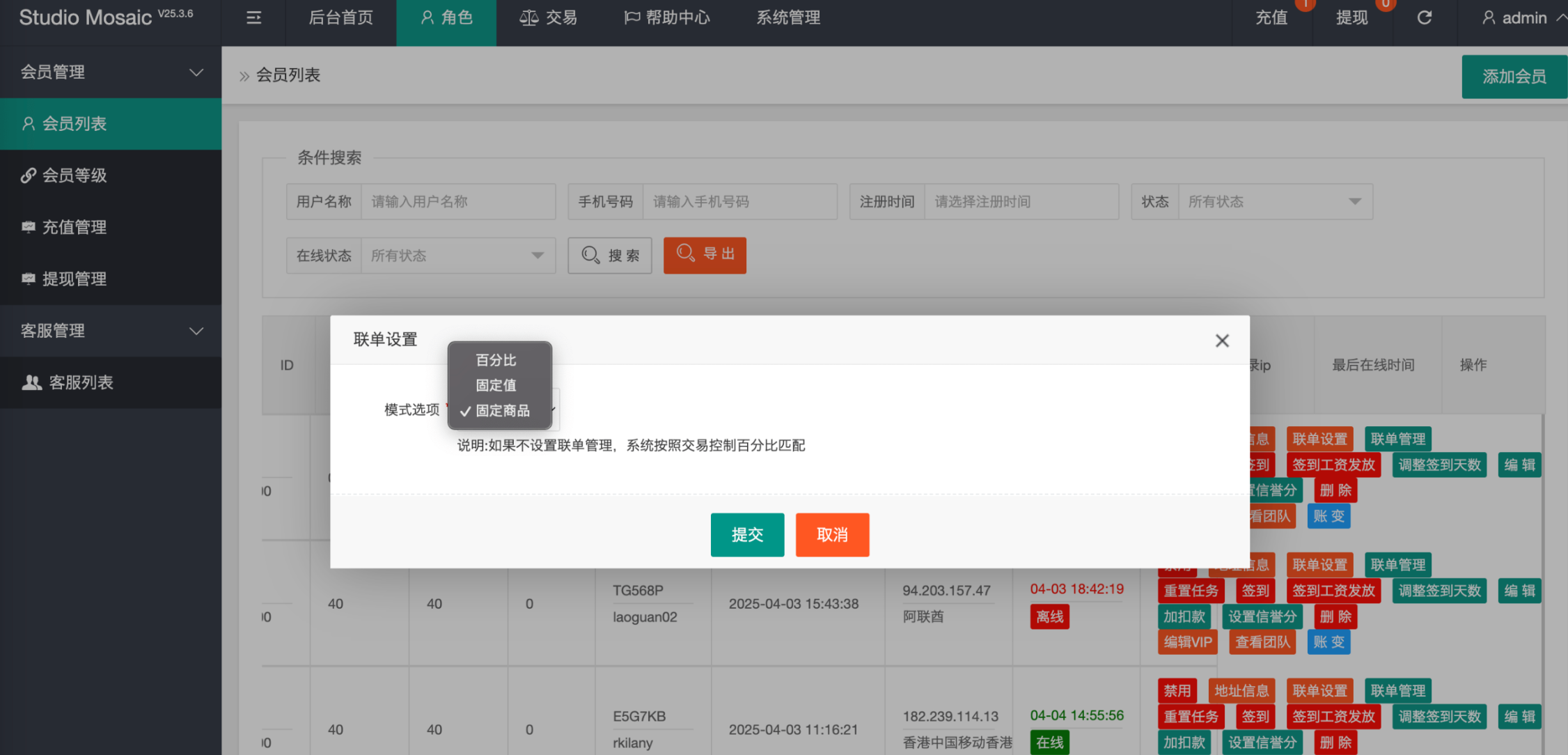Open 提现管理 in the sidebar
Screen dimensions: 1568x755
coord(75,279)
